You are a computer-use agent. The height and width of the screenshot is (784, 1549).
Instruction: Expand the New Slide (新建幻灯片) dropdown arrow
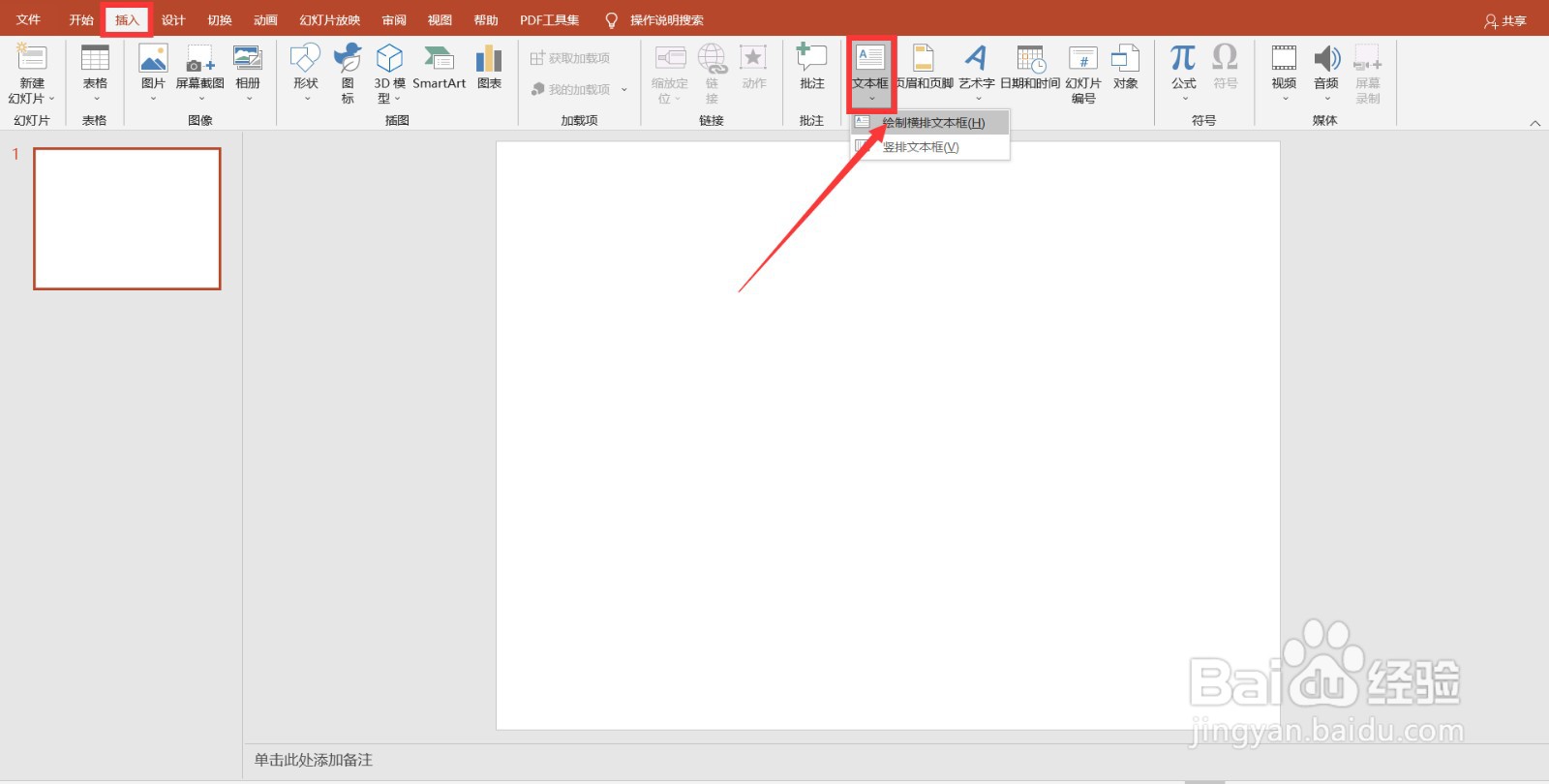(51, 99)
